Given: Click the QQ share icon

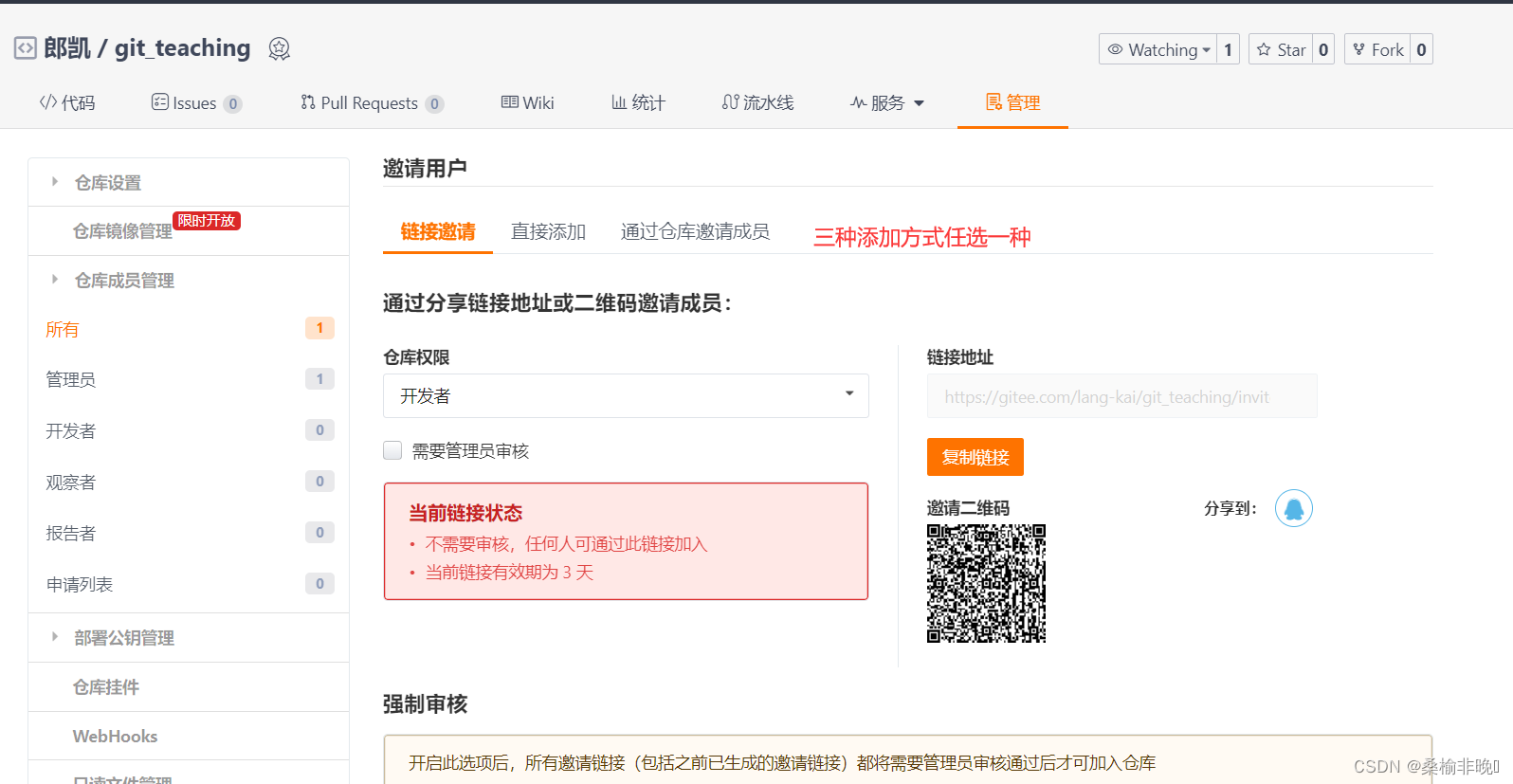Looking at the screenshot, I should click(x=1293, y=508).
